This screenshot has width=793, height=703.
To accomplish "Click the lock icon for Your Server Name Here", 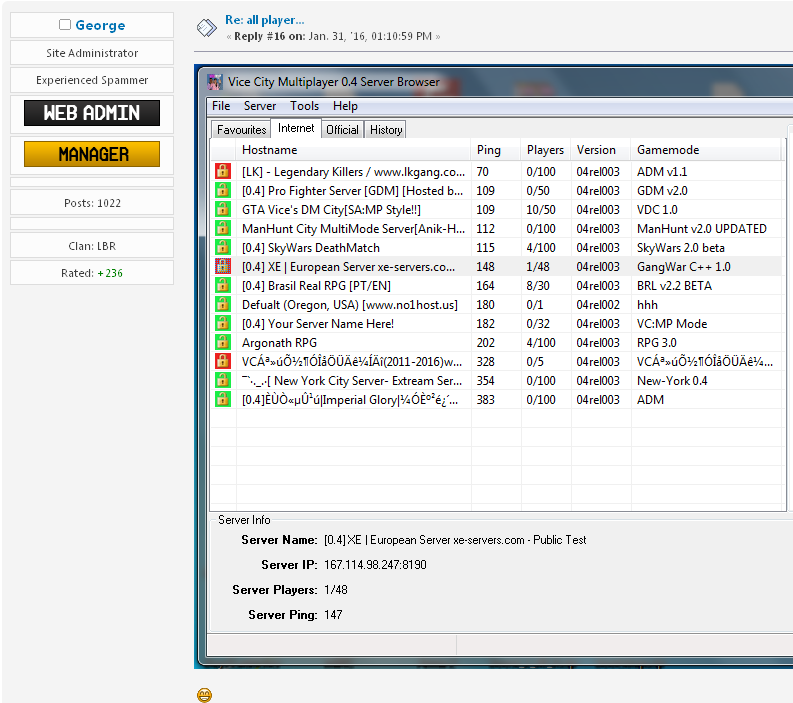I will point(223,324).
